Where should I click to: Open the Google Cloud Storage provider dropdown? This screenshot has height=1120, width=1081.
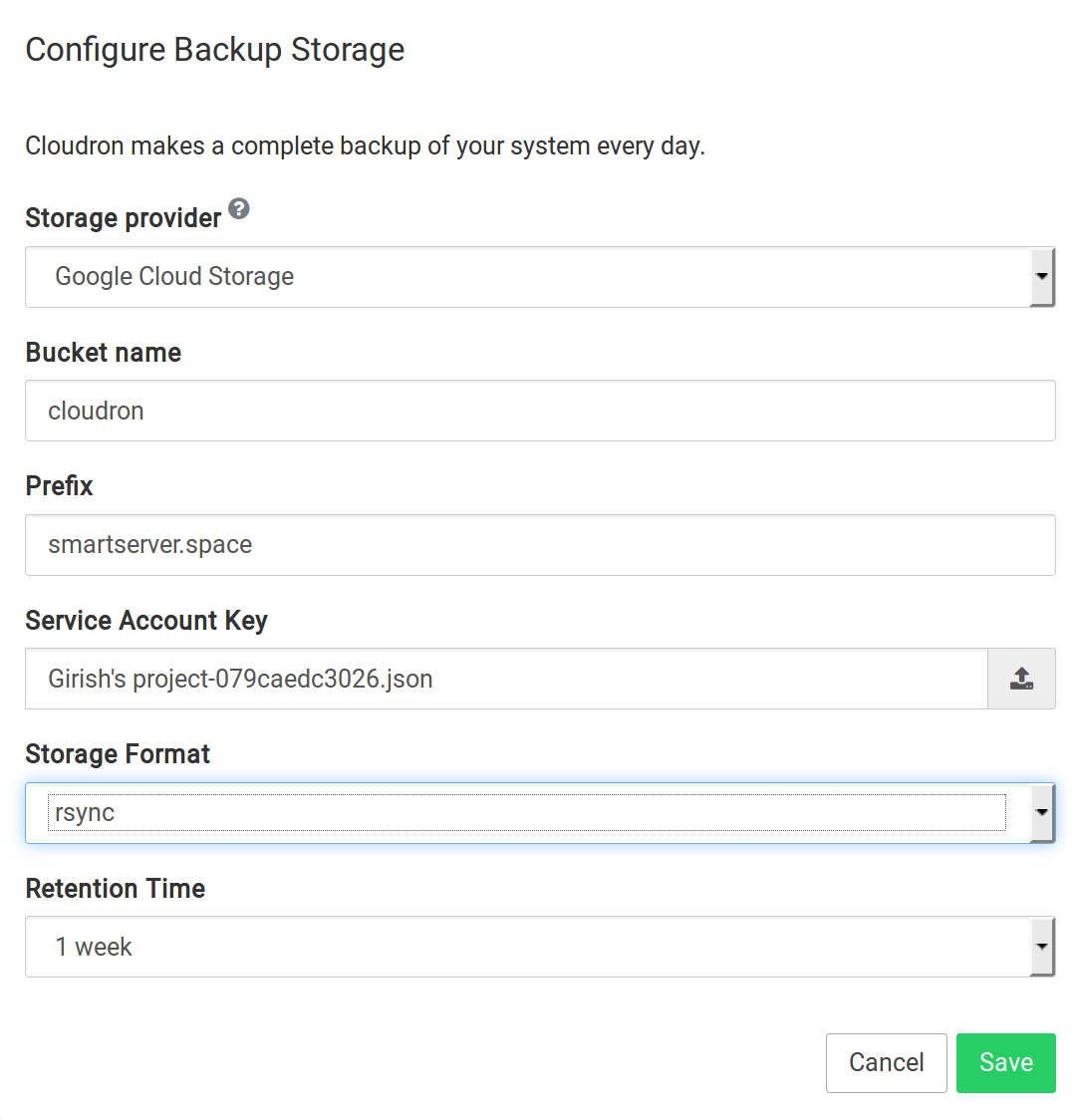click(526, 277)
